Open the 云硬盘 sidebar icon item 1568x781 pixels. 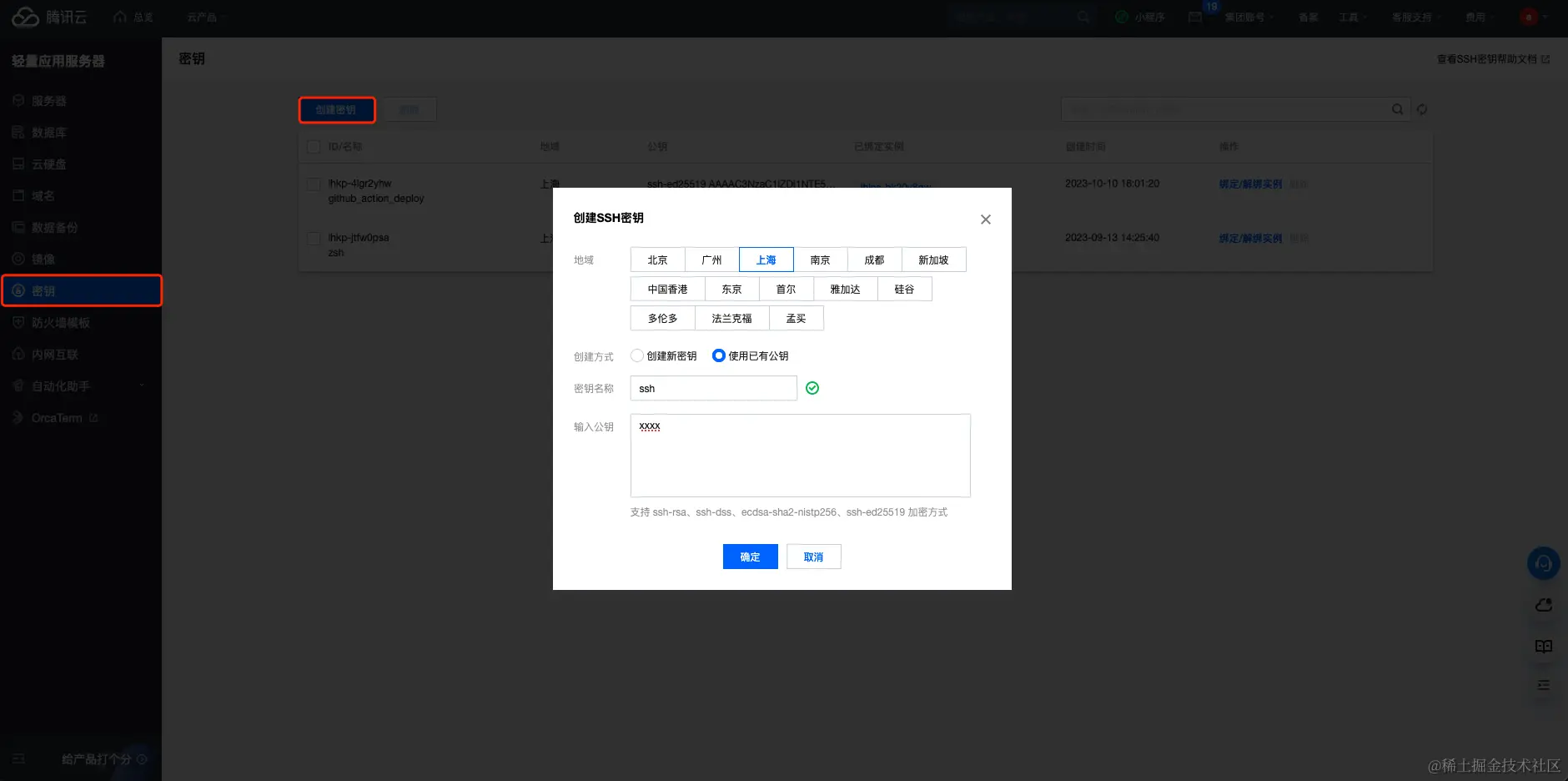(18, 164)
